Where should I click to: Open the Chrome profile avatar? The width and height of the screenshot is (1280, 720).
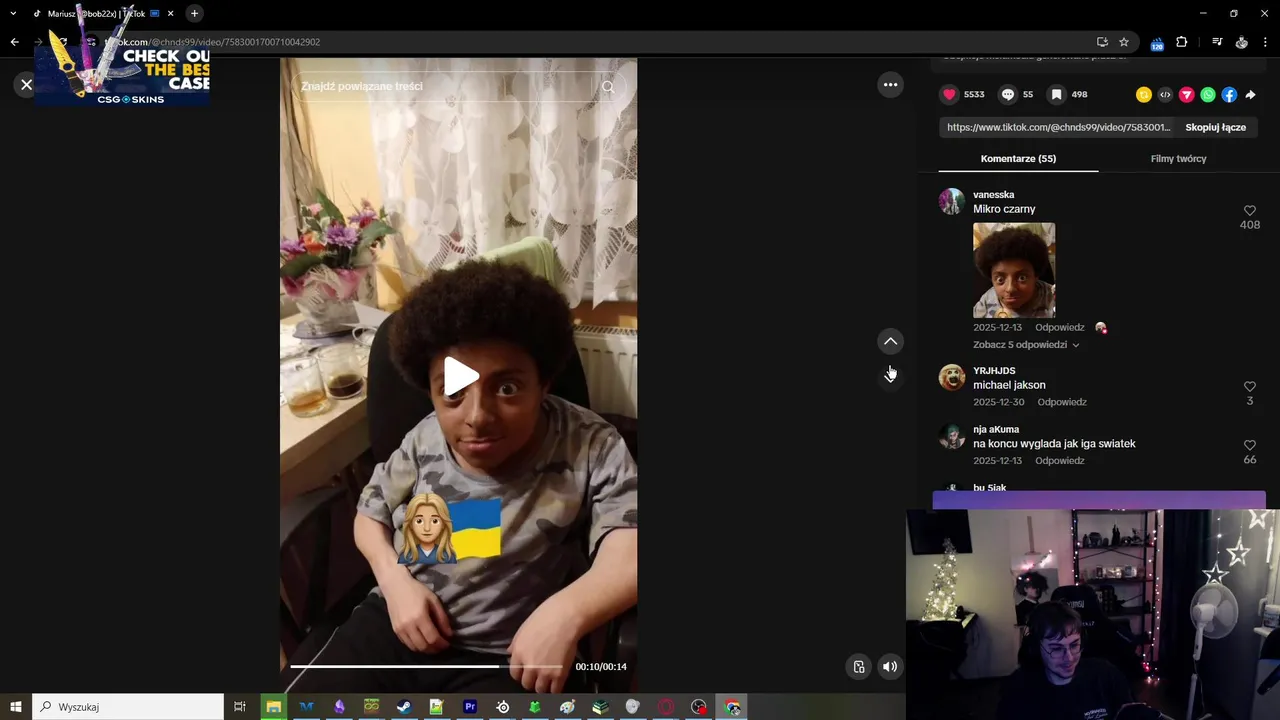1241,42
